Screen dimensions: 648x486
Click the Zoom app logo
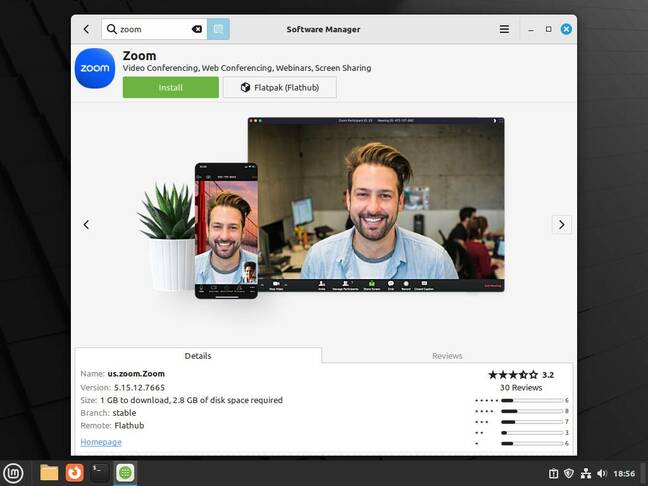[x=95, y=68]
